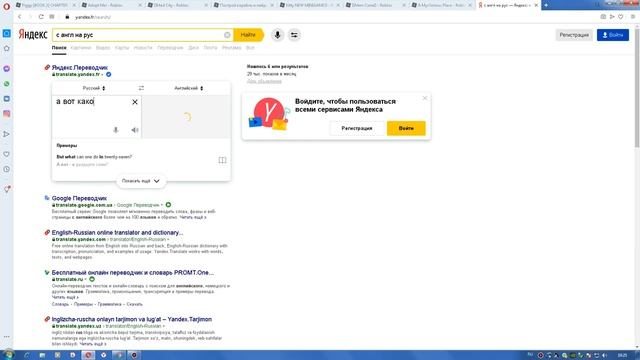Click the Регистрация button in page header
Image resolution: width=640 pixels, height=360 pixels.
pyautogui.click(x=574, y=35)
